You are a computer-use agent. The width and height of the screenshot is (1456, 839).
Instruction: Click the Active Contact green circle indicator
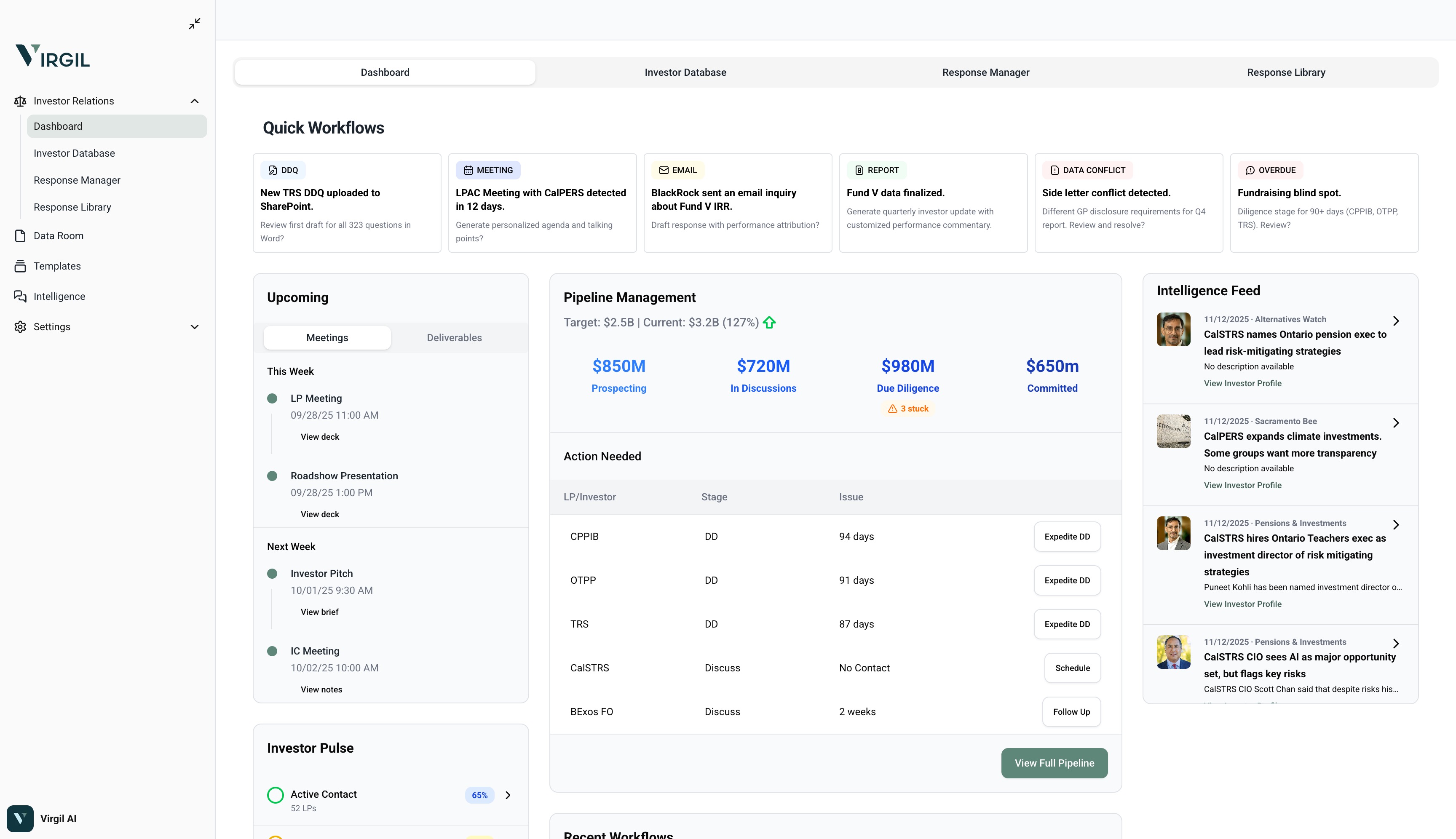coord(276,795)
